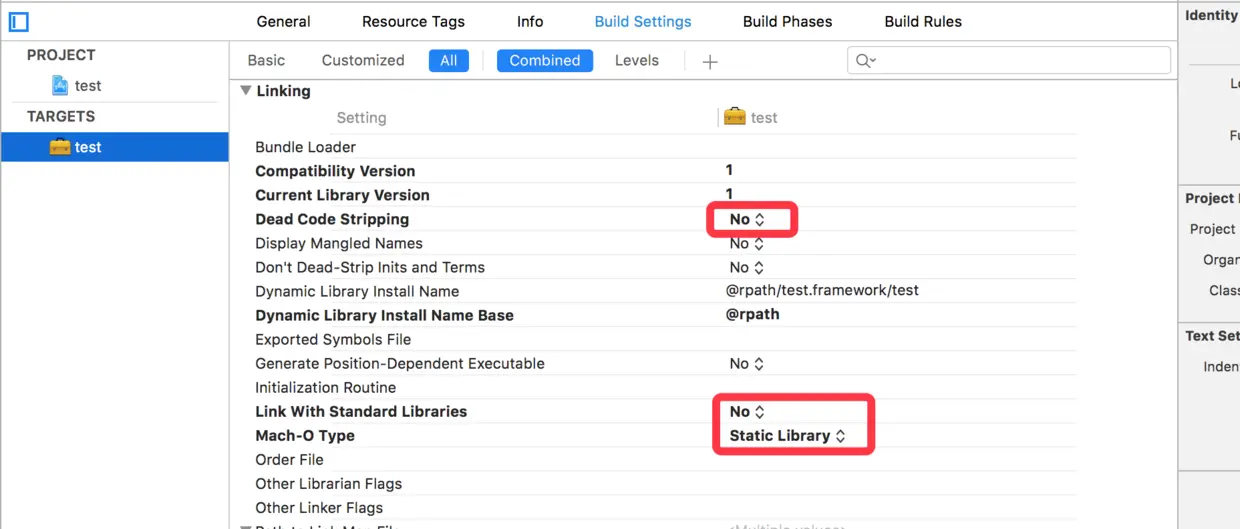Show Basic build settings only

(266, 60)
